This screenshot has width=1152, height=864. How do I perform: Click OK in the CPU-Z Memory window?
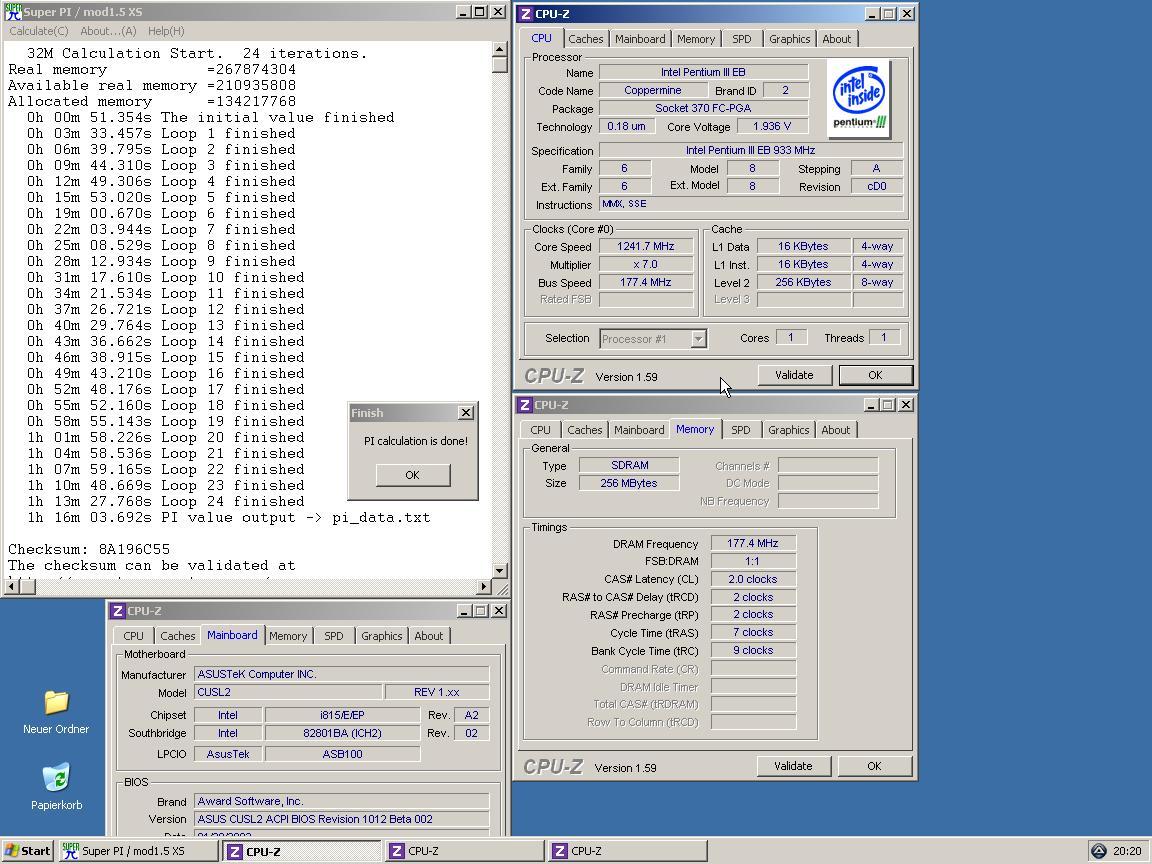coord(874,766)
